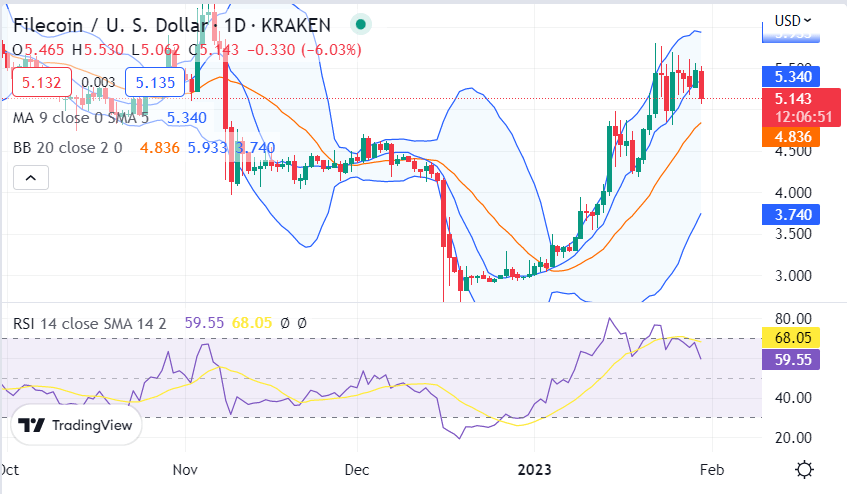Click the orange 4.836 basis price label
The width and height of the screenshot is (847, 494).
[x=791, y=137]
